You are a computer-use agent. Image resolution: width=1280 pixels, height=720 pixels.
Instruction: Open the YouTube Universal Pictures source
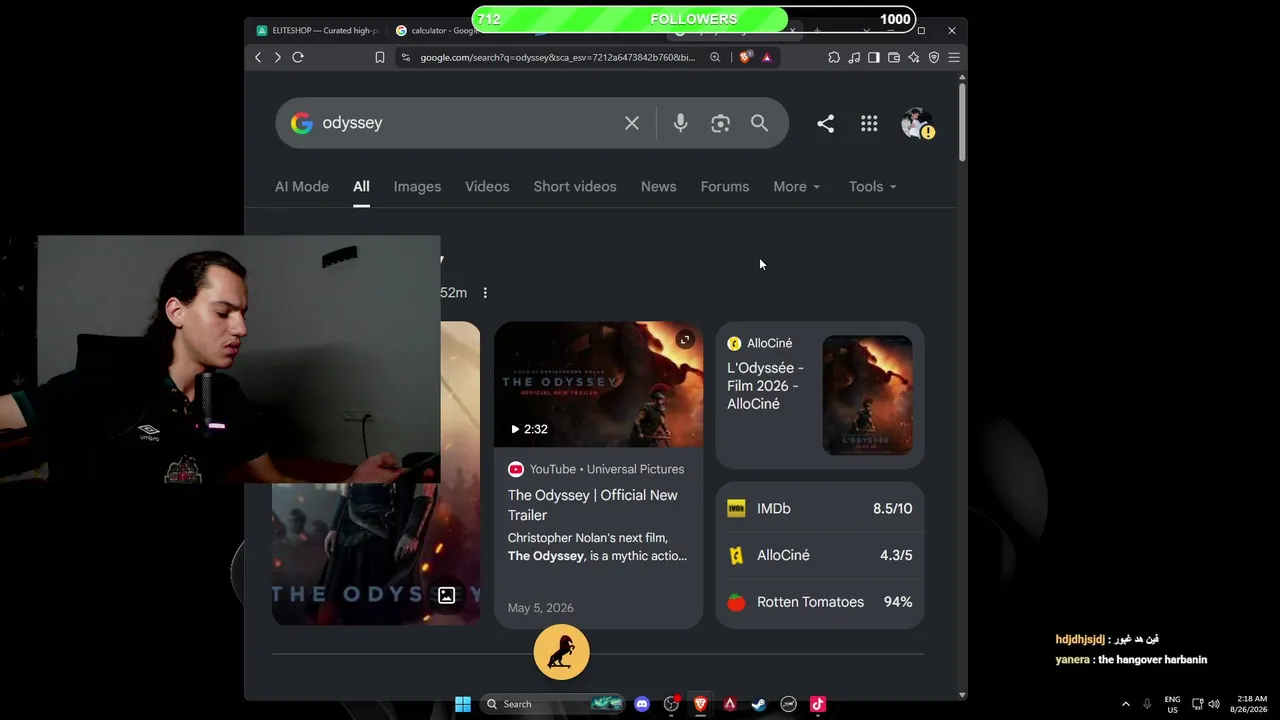596,469
